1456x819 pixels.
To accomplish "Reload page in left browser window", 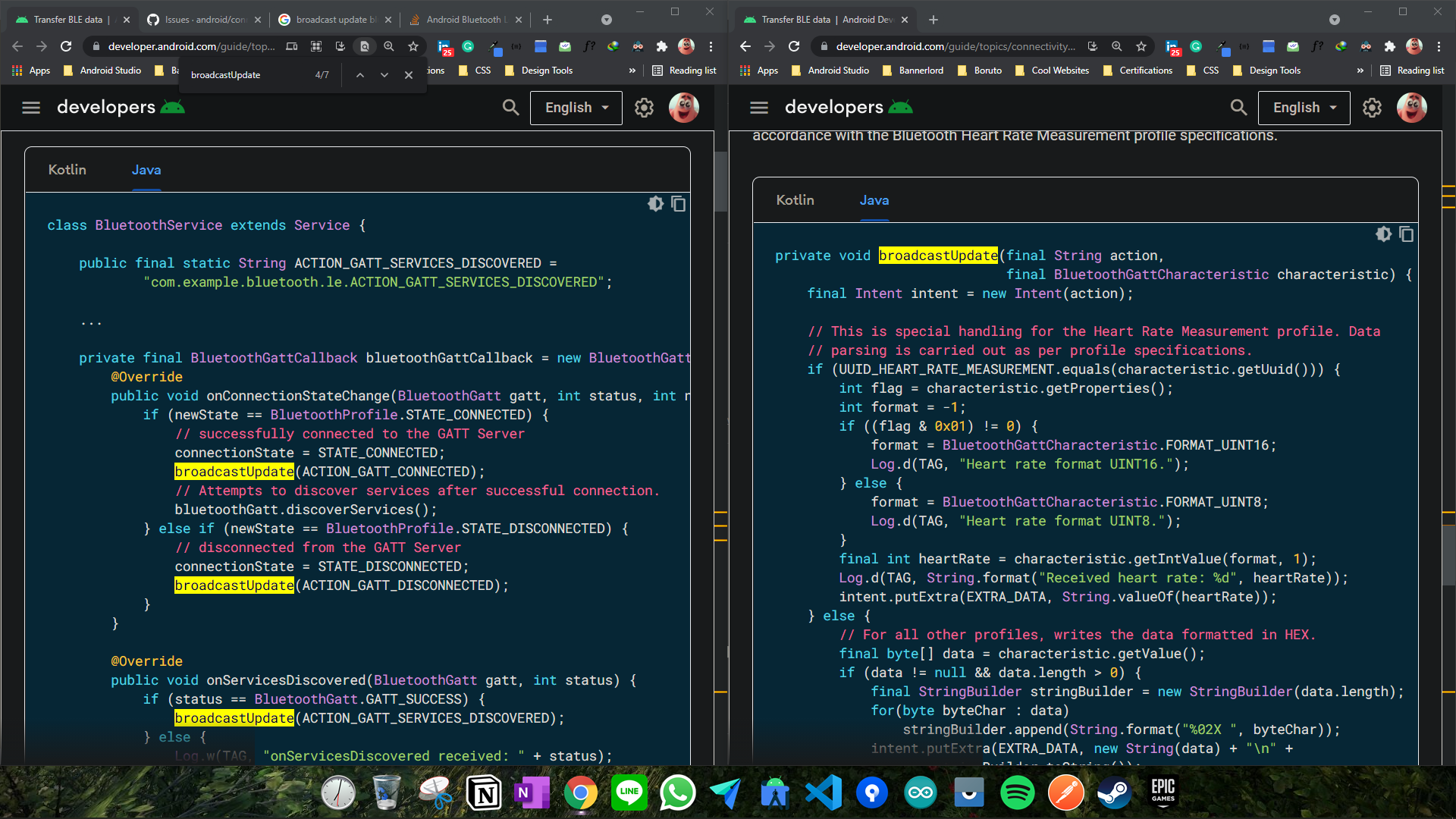I will pos(66,46).
